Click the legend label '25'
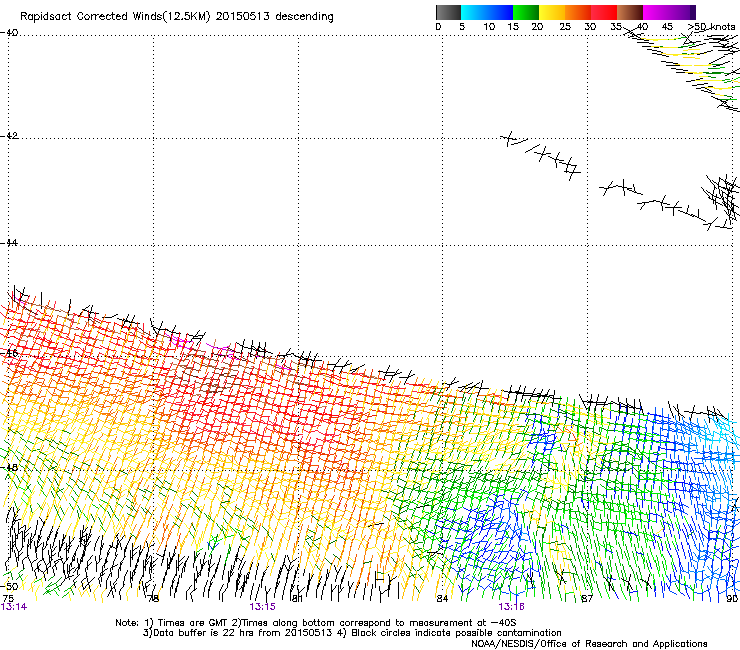This screenshot has height=650, width=740. pos(565,27)
